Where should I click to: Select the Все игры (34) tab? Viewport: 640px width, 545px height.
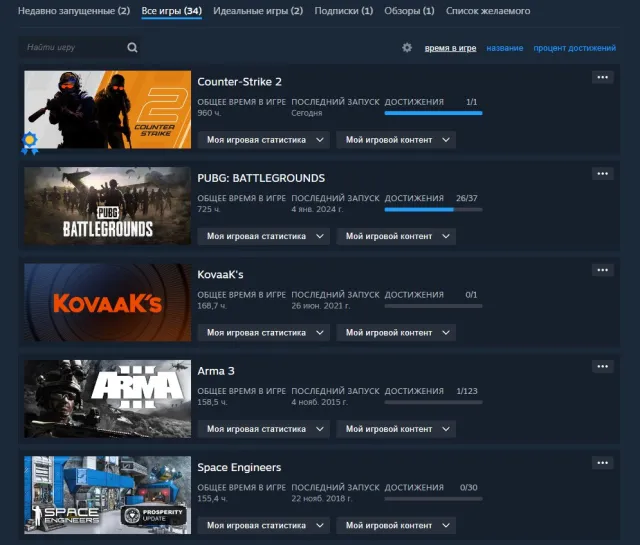pos(171,11)
